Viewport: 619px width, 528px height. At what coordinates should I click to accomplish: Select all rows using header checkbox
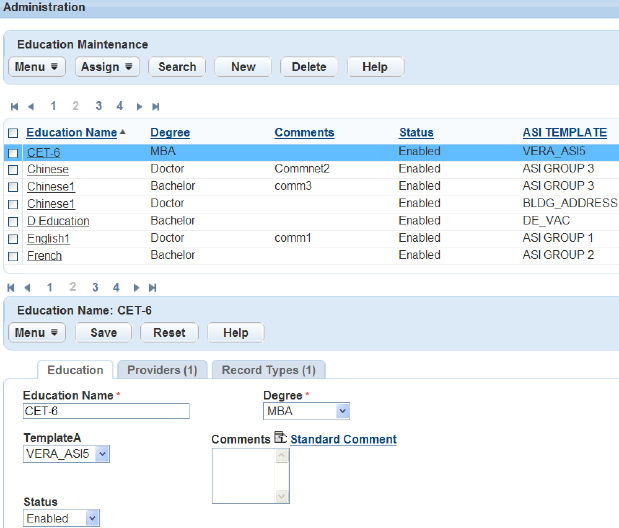click(13, 133)
